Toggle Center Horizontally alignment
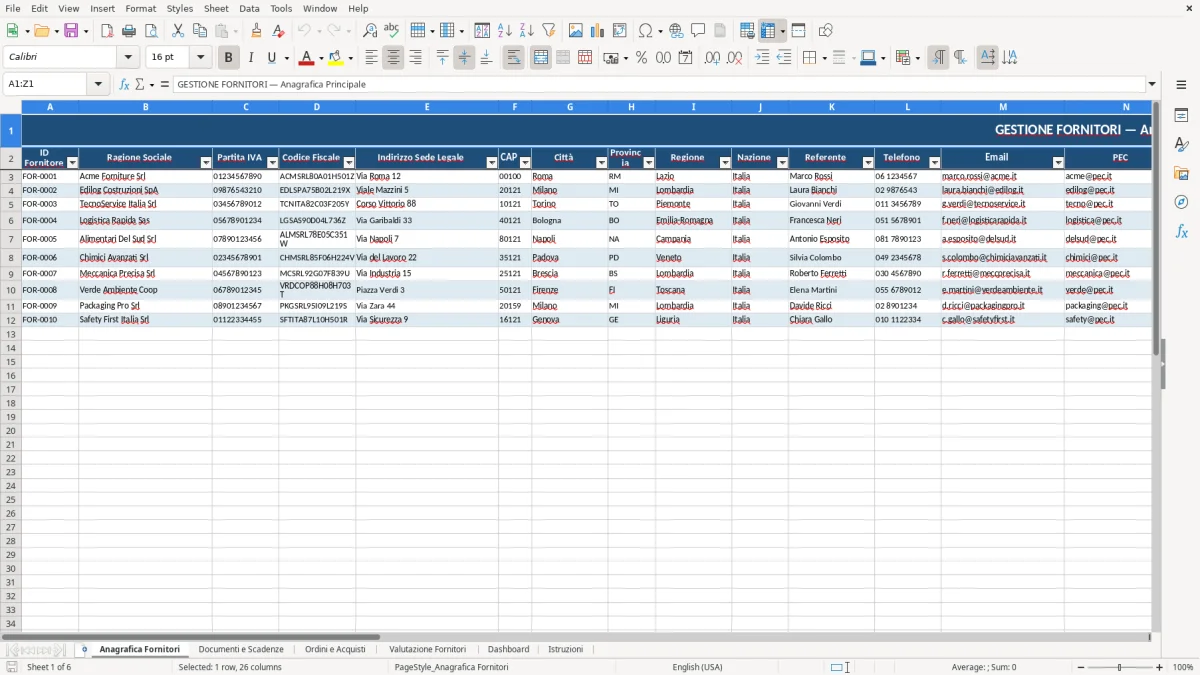This screenshot has height=675, width=1200. point(393,58)
